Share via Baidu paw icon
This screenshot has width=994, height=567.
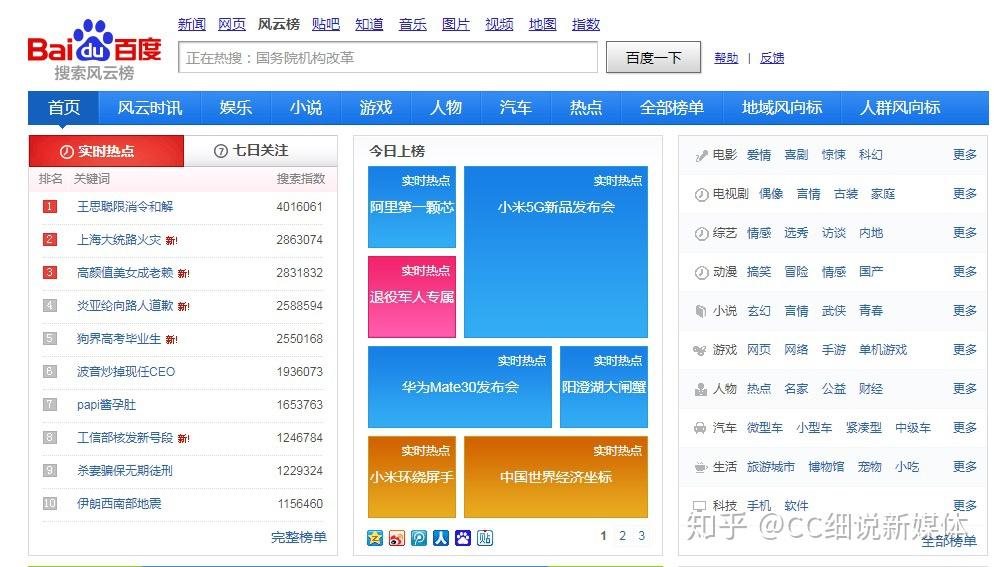tap(463, 538)
